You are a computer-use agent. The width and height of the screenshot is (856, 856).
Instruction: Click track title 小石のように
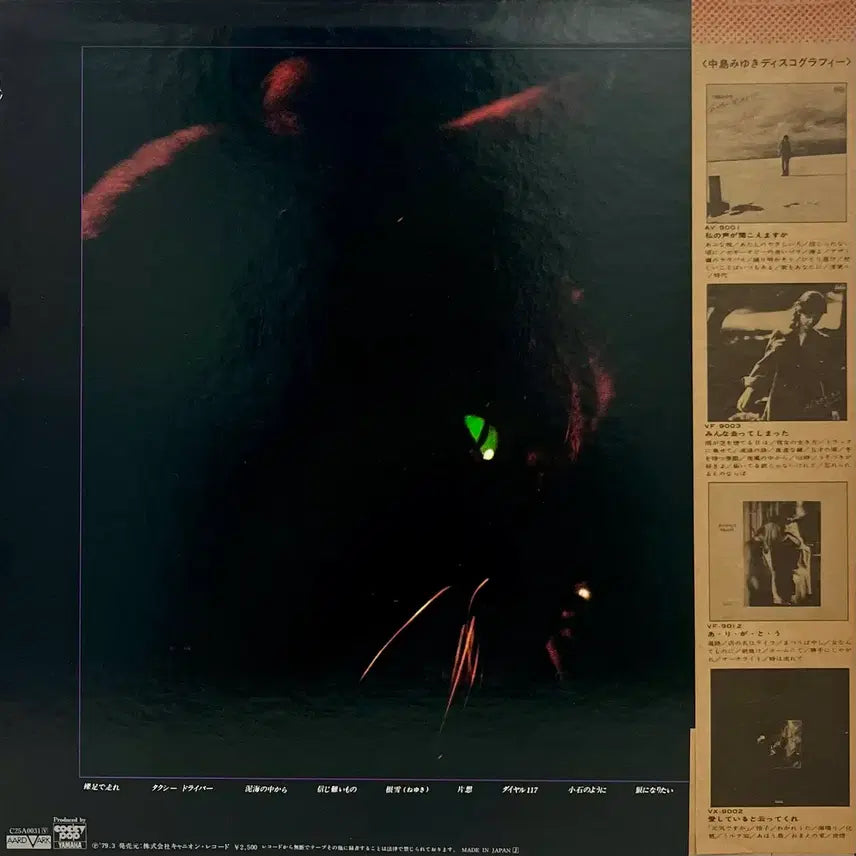pos(587,789)
